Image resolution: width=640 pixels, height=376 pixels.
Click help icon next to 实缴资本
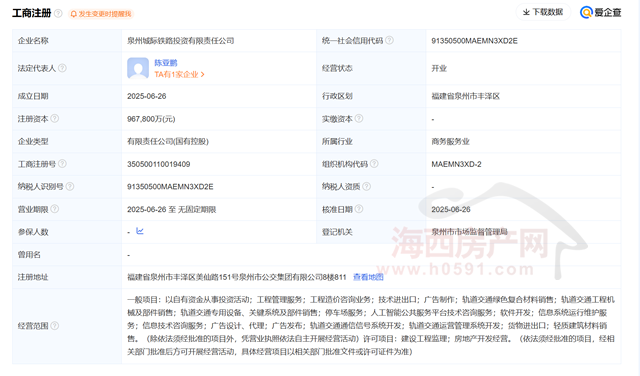359,118
